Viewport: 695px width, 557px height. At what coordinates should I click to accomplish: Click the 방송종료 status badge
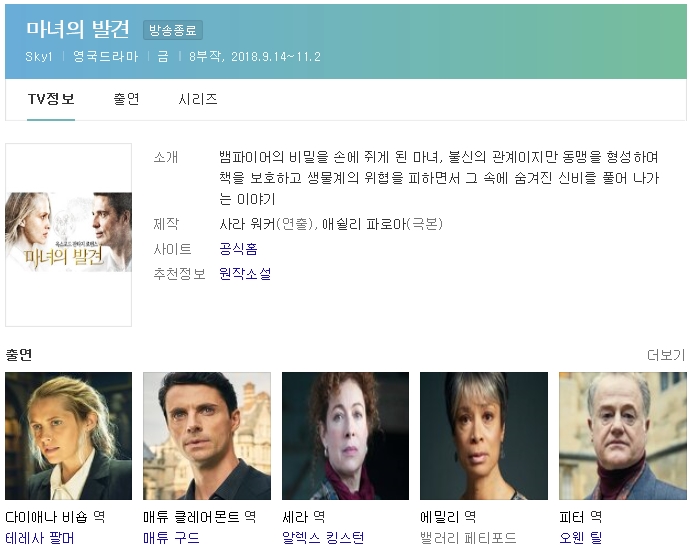click(x=173, y=30)
